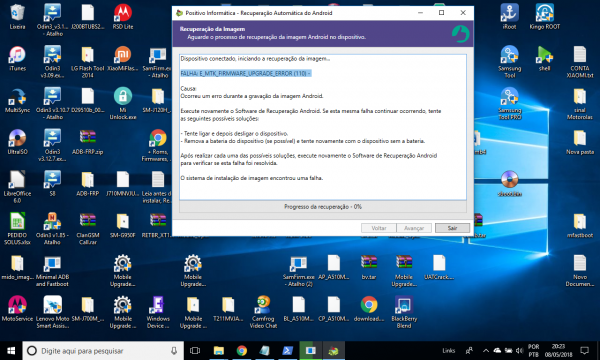The width and height of the screenshot is (600, 360).
Task: Select the iRoot desktop icon
Action: click(x=509, y=17)
